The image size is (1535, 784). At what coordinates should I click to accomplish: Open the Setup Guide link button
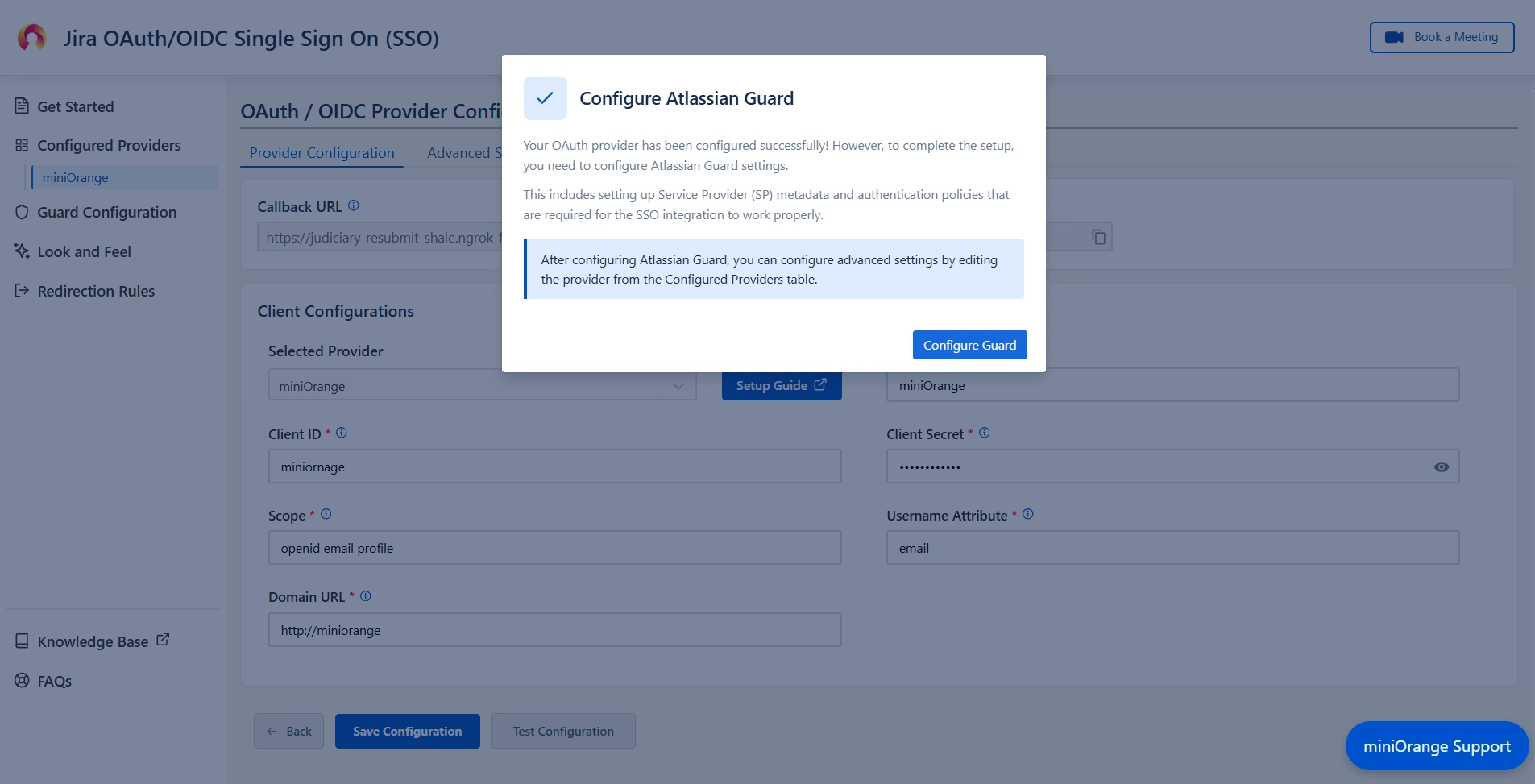pyautogui.click(x=782, y=385)
